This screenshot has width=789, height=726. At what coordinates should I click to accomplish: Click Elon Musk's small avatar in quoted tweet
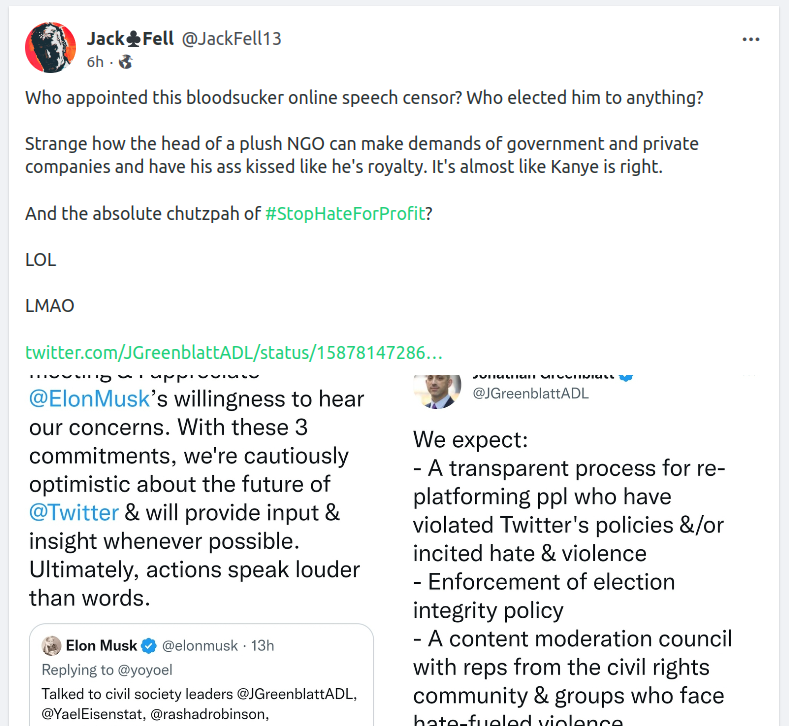click(x=52, y=646)
